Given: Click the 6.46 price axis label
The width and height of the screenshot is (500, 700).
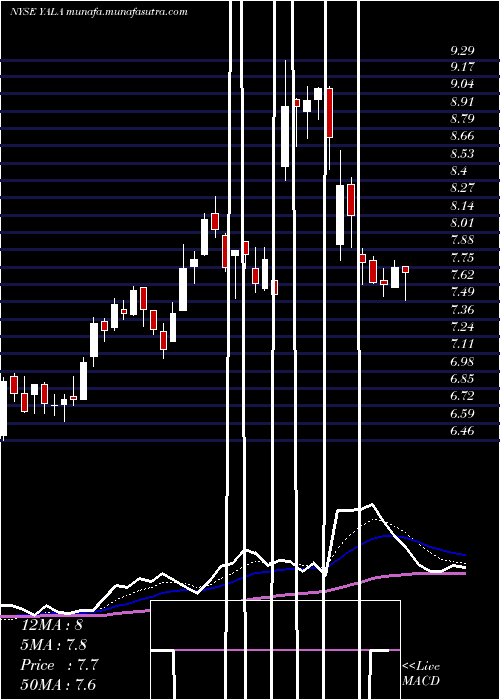Looking at the screenshot, I should (462, 431).
